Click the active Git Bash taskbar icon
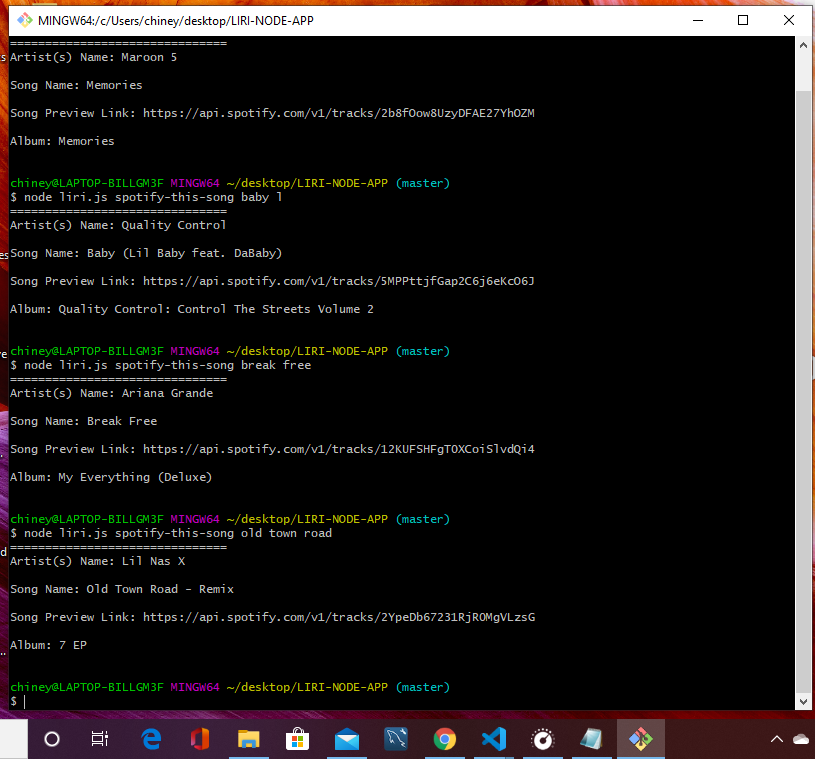 pyautogui.click(x=641, y=739)
